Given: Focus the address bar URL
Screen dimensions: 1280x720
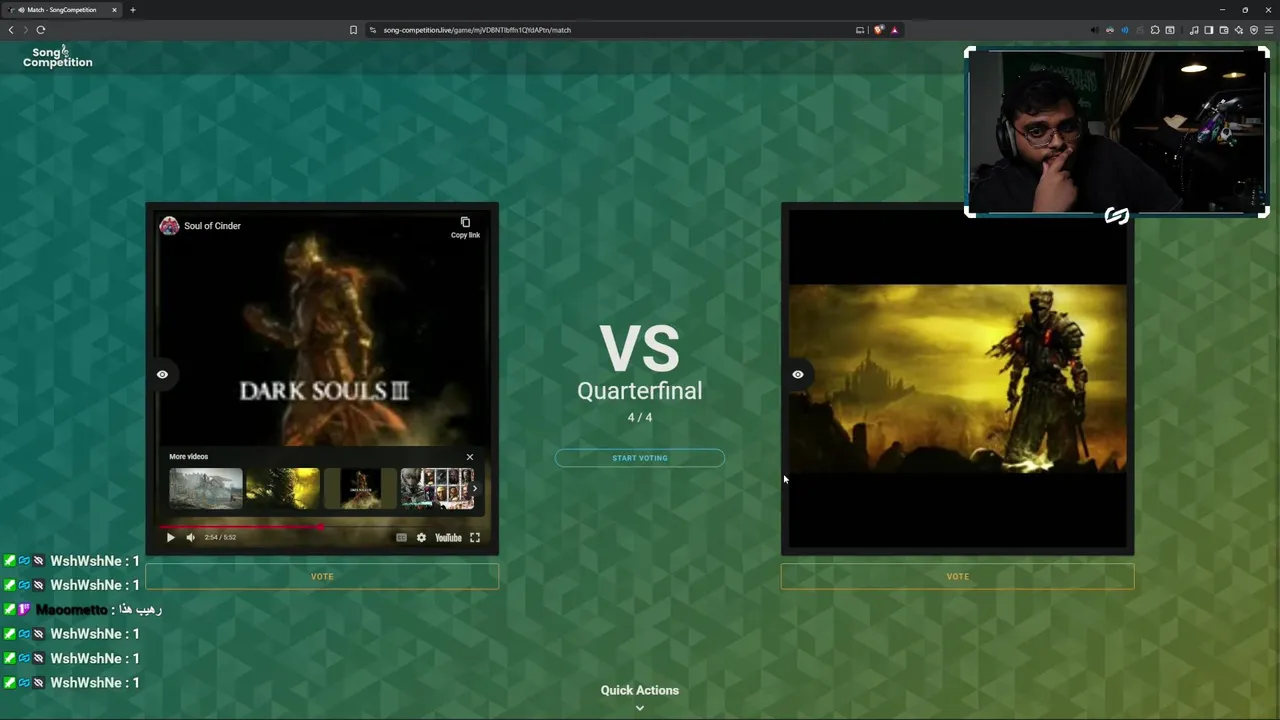Looking at the screenshot, I should 477,30.
